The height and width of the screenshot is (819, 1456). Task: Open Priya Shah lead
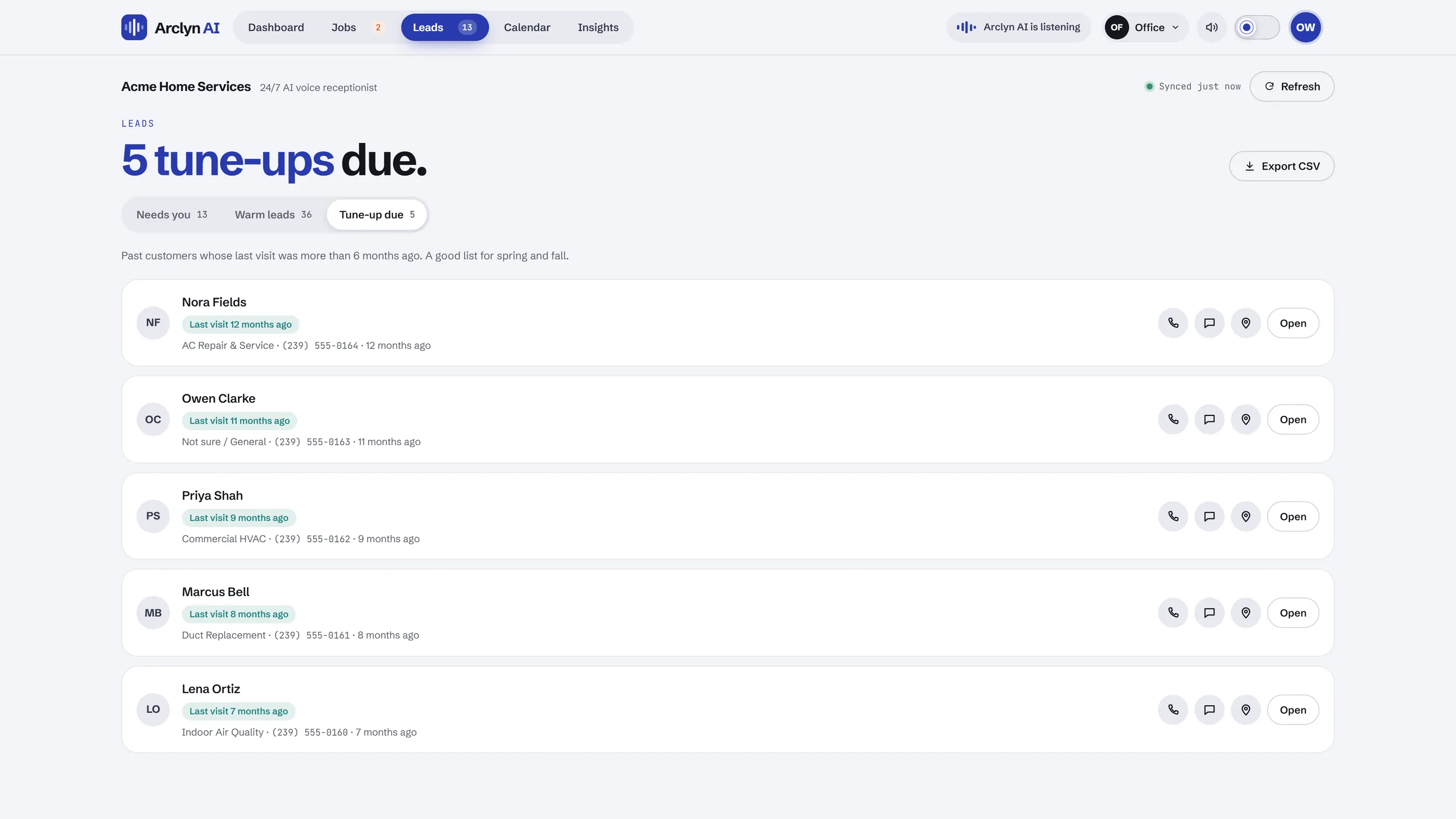pos(1293,516)
